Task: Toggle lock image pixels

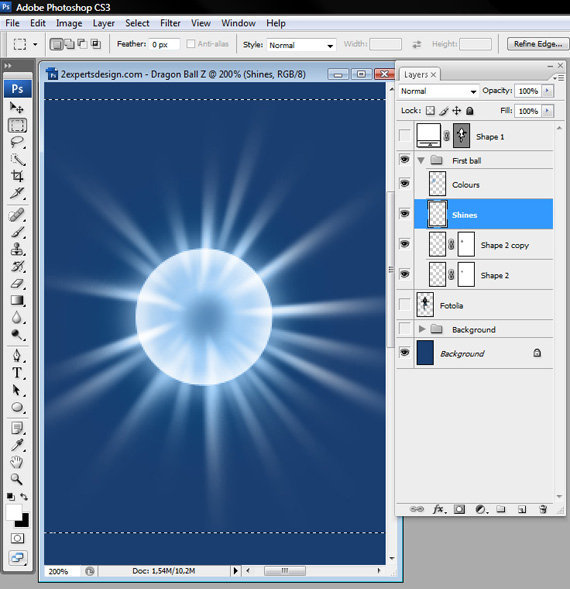Action: [x=444, y=111]
